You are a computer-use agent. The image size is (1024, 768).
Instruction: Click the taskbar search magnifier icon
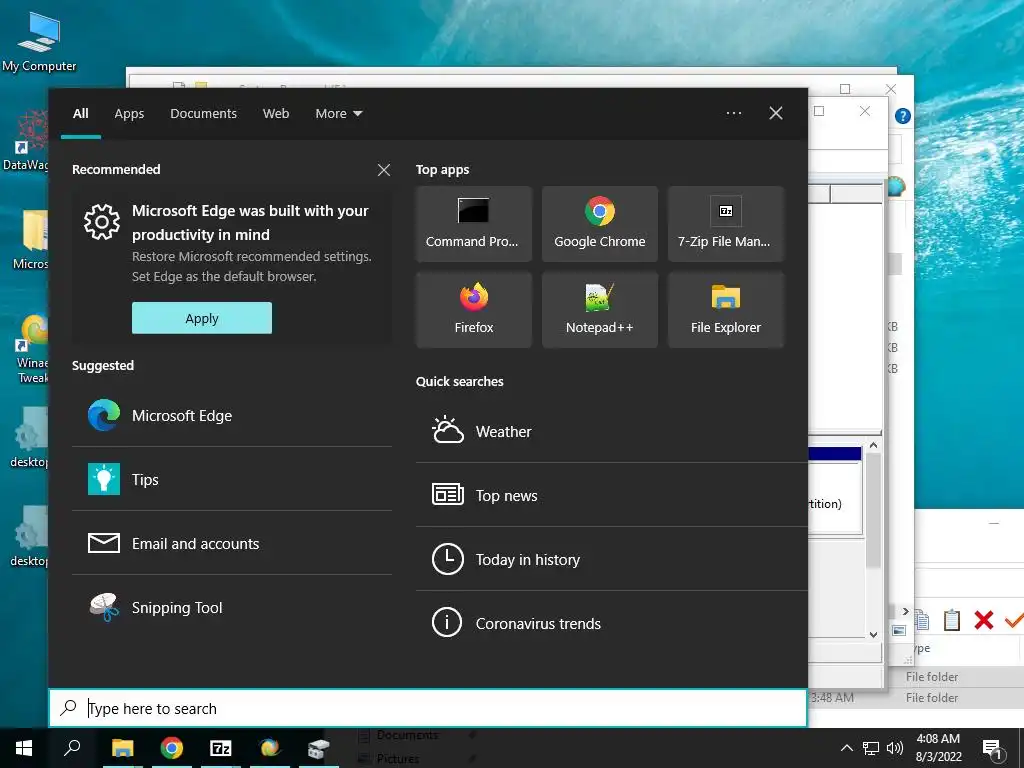click(x=72, y=748)
